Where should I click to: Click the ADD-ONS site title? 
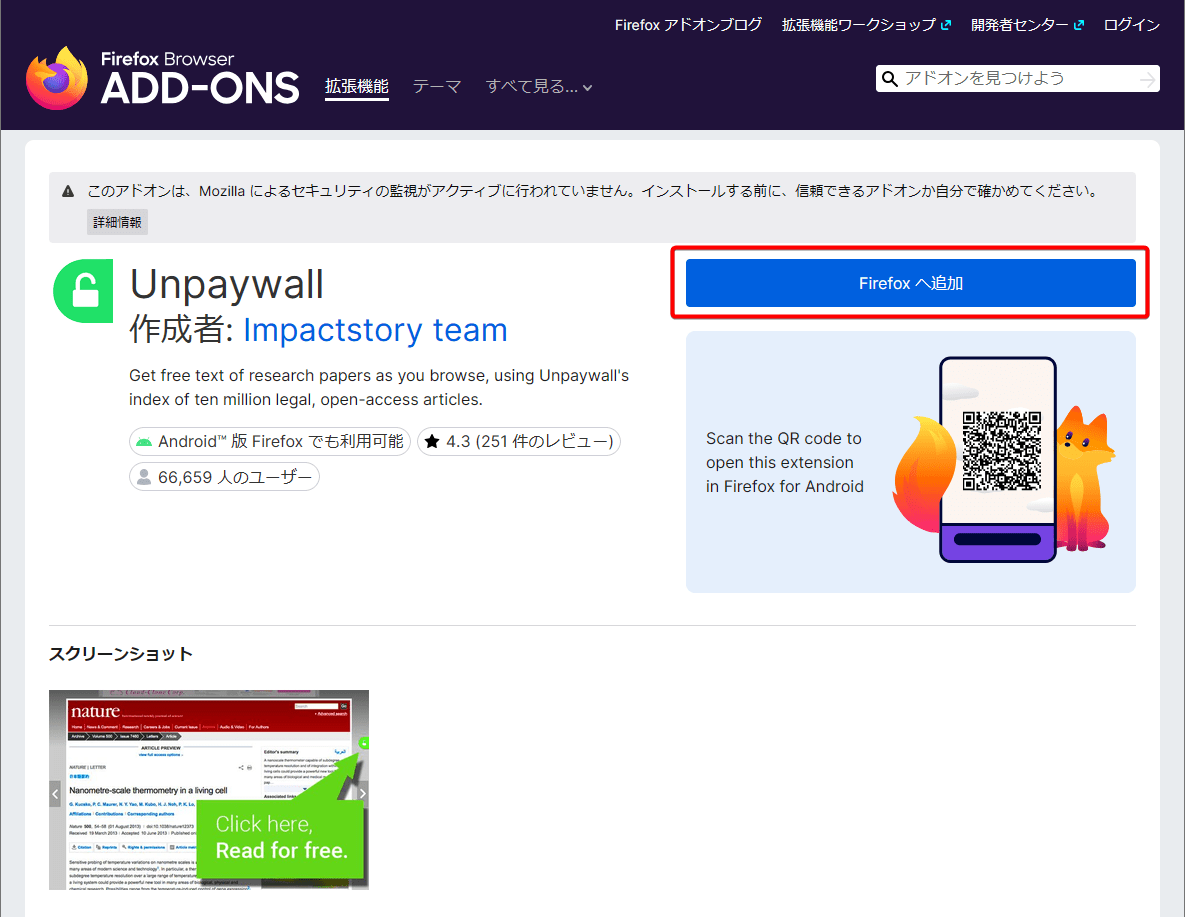[200, 89]
